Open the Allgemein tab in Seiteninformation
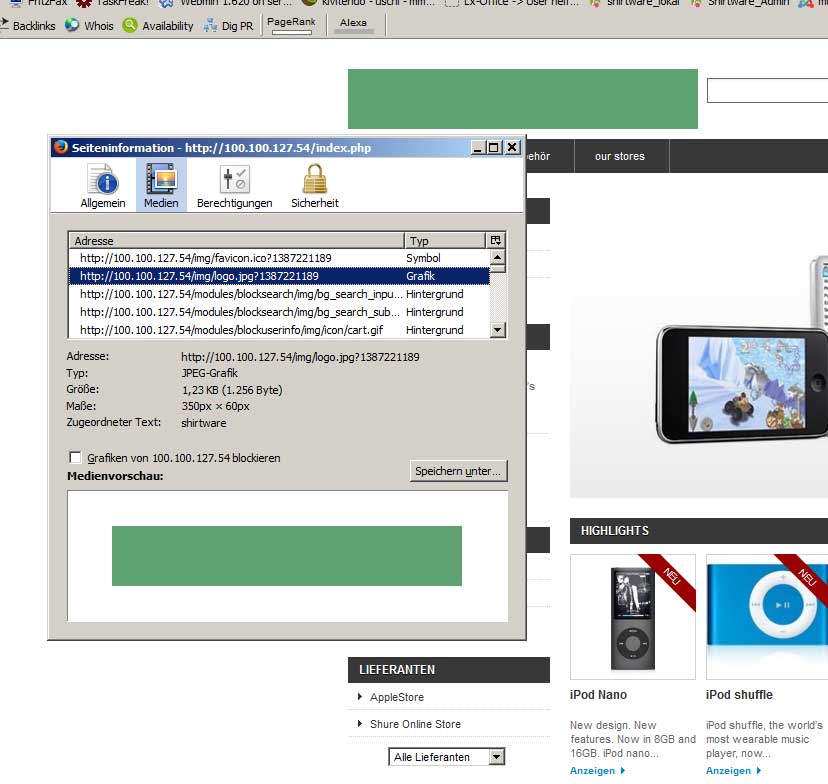828x784 pixels. pos(103,186)
